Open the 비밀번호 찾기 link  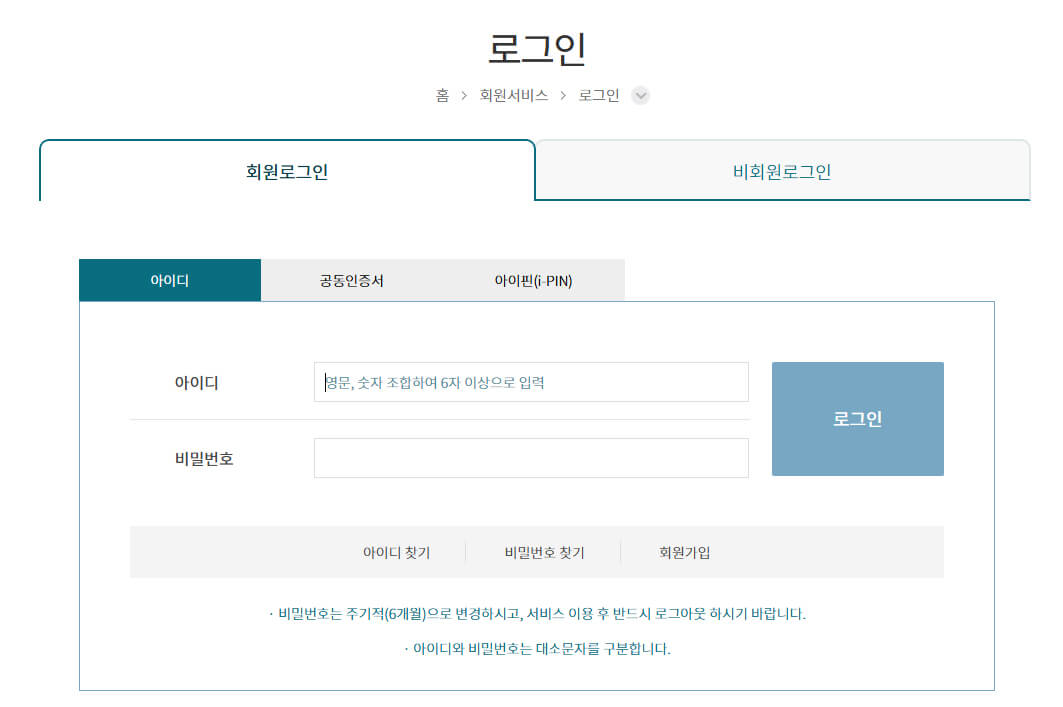pos(543,551)
